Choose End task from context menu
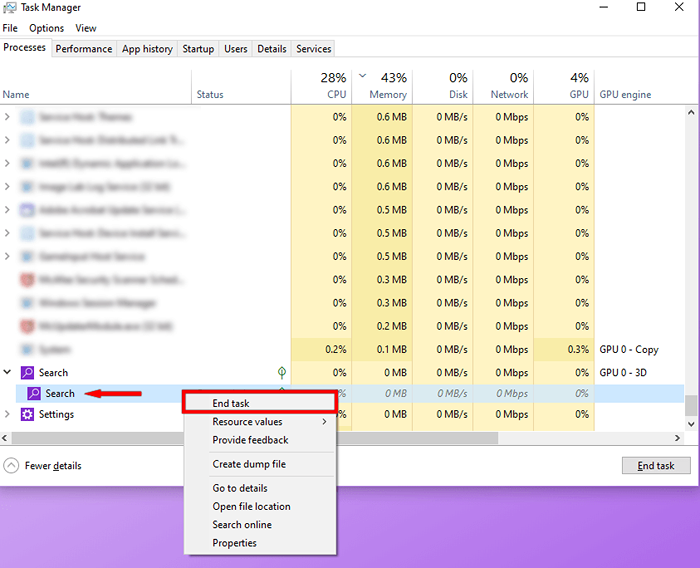 pos(259,403)
